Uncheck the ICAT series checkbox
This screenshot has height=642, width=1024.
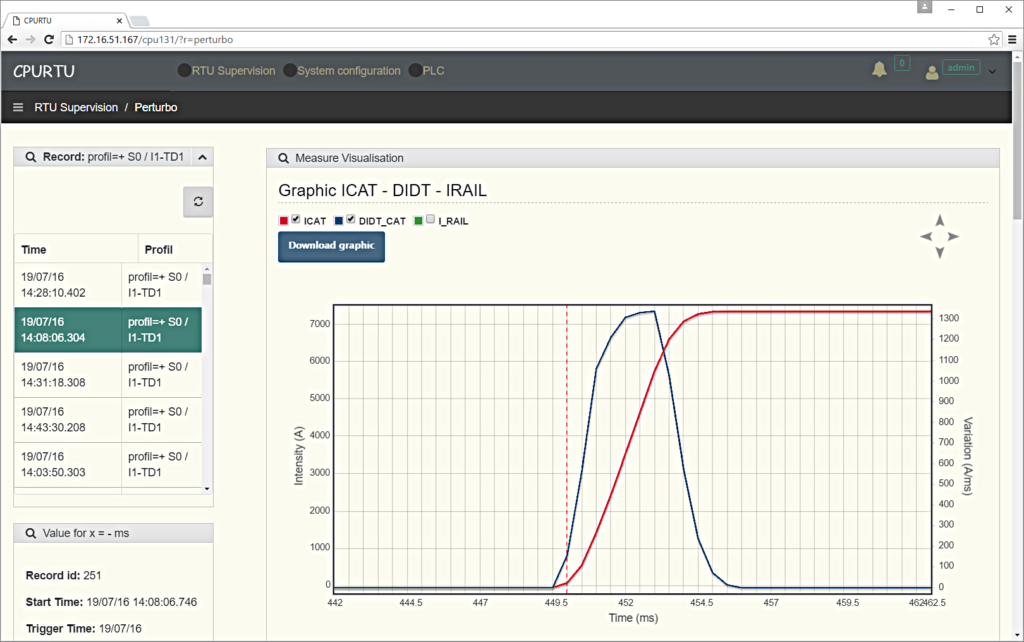pyautogui.click(x=296, y=220)
